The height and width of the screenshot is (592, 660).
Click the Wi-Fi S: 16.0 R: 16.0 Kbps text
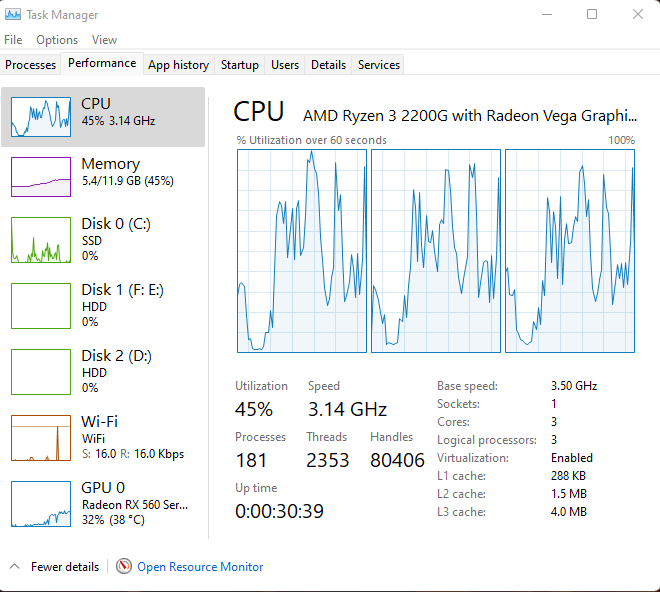click(x=133, y=454)
